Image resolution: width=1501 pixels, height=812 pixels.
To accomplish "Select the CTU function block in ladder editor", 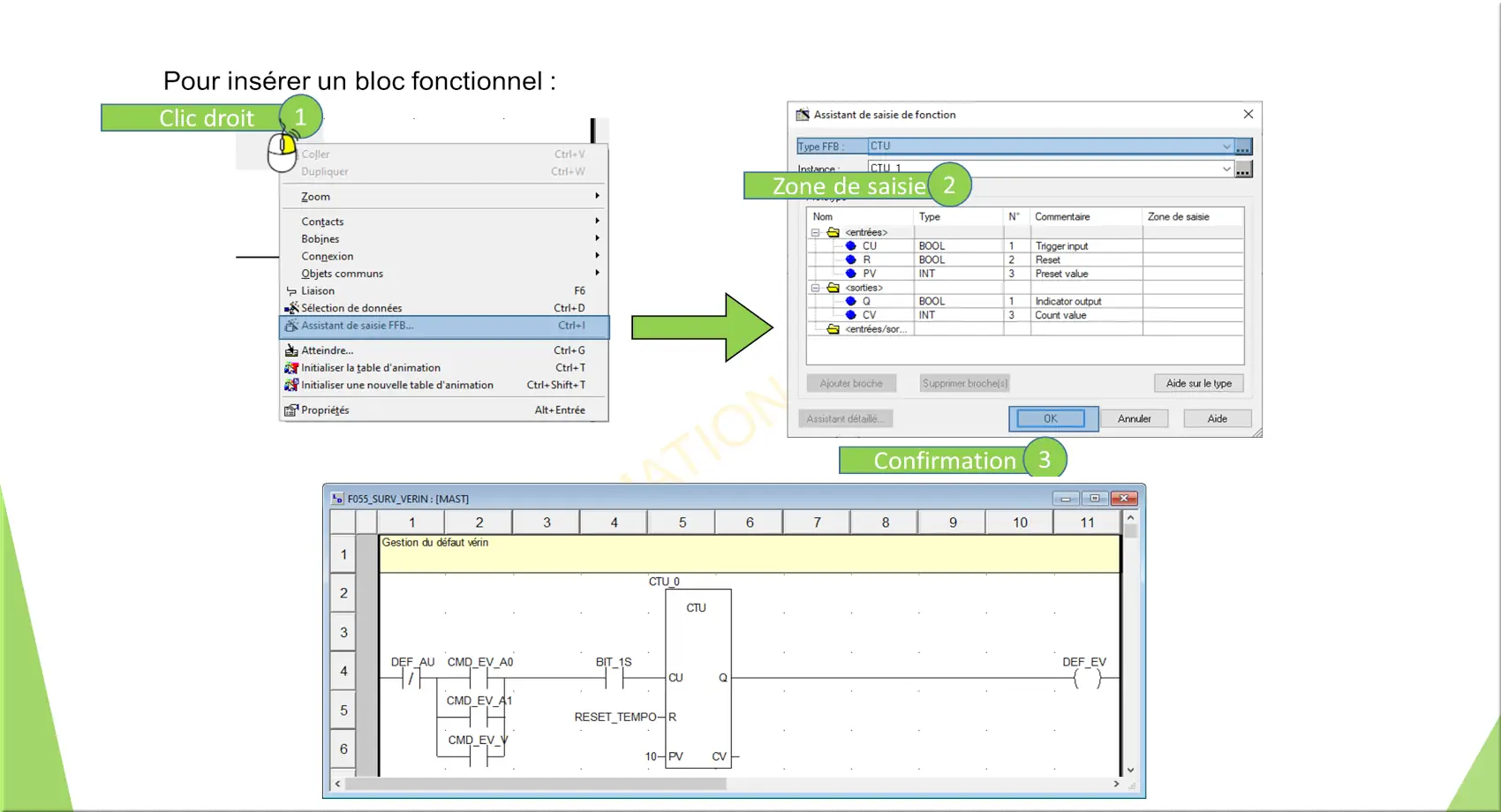I will coord(698,678).
